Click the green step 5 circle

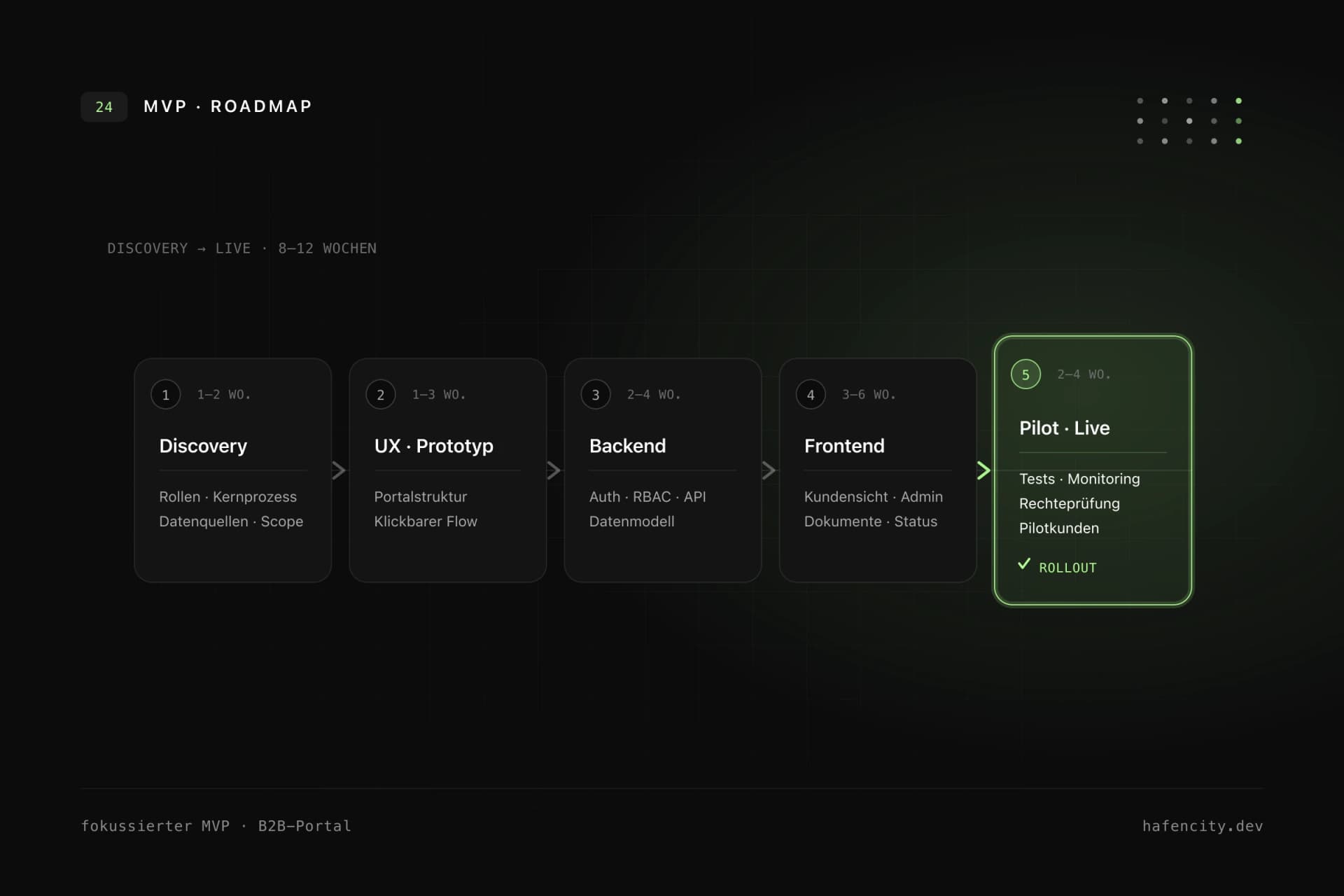point(1025,374)
